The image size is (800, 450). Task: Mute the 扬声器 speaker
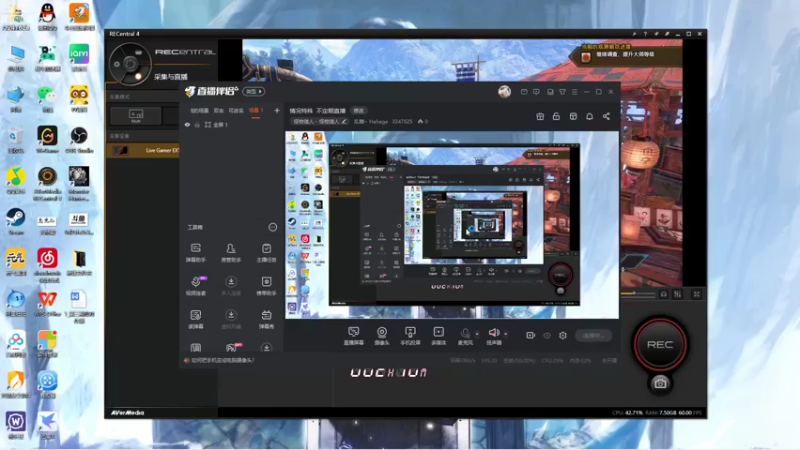click(x=493, y=336)
